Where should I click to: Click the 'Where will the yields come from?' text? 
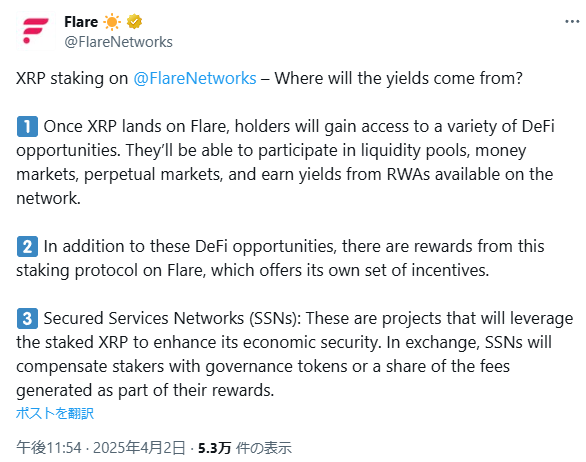[398, 78]
